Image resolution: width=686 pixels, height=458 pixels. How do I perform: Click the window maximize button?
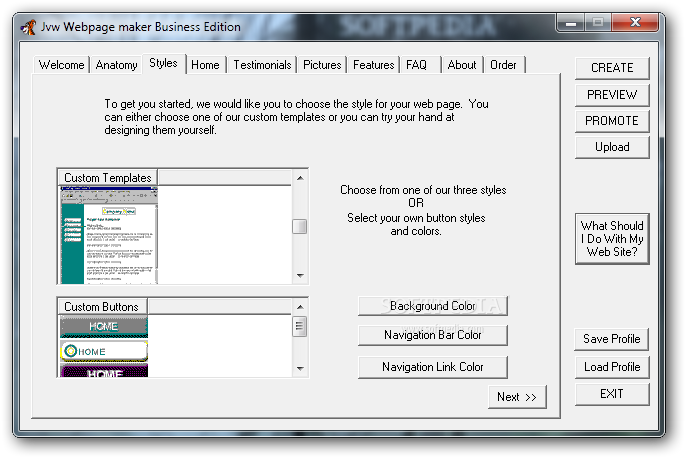pos(598,22)
